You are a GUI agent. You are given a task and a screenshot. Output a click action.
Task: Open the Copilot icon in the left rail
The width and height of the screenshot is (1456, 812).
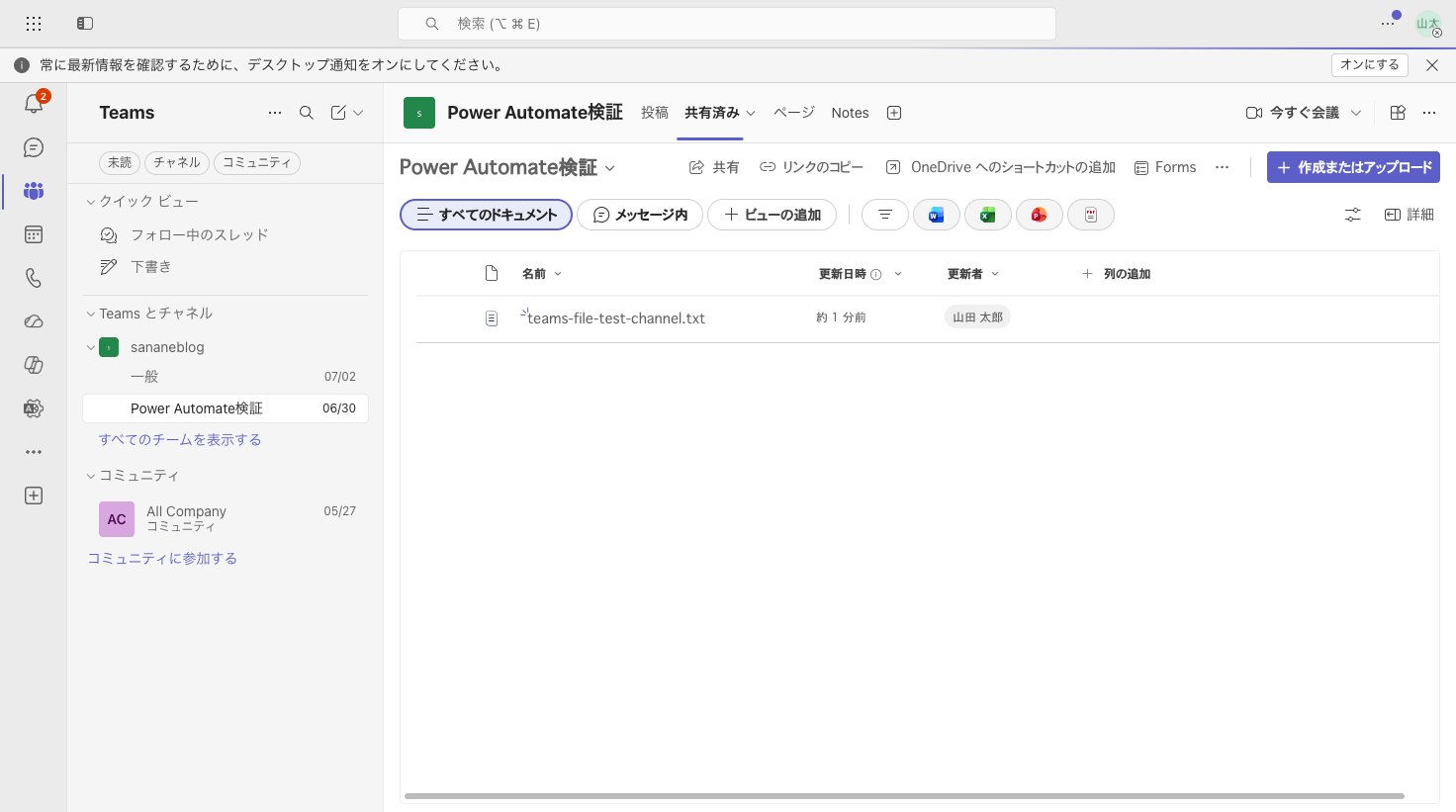click(x=34, y=365)
